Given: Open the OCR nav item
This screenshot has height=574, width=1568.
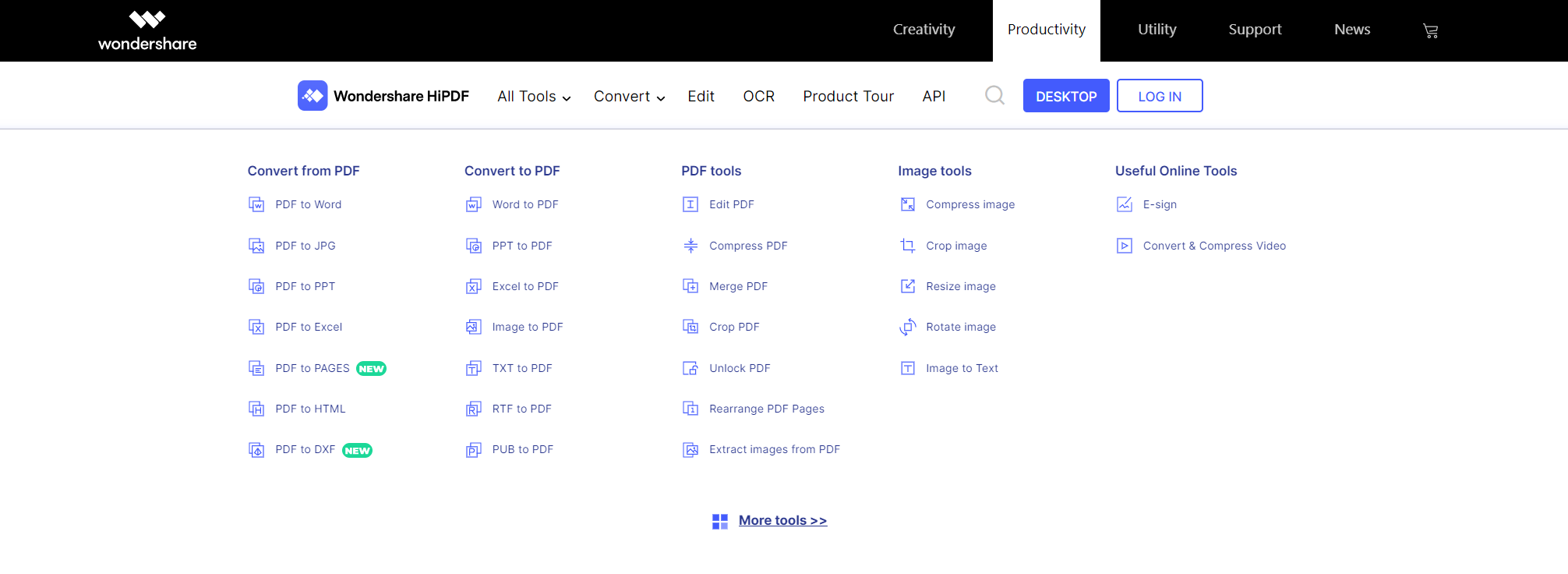Looking at the screenshot, I should [x=758, y=96].
